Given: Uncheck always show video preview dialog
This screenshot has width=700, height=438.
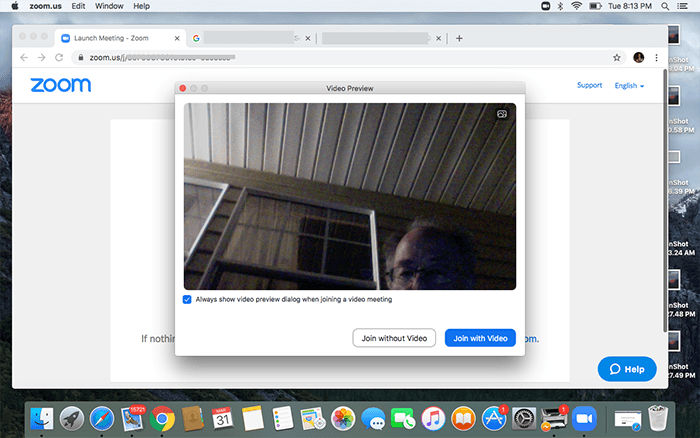Looking at the screenshot, I should [187, 299].
